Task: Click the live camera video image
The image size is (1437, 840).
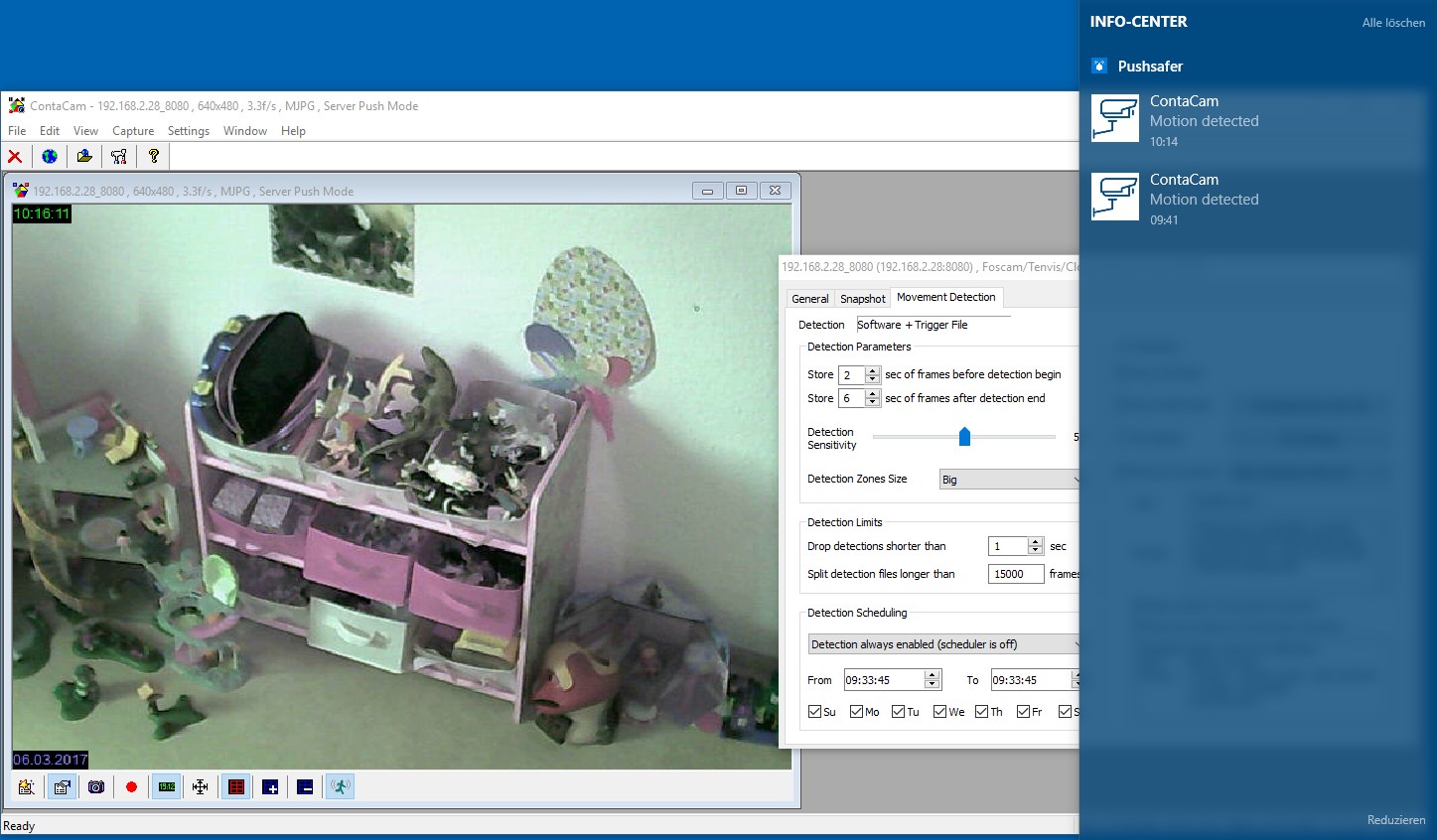Action: [x=402, y=487]
